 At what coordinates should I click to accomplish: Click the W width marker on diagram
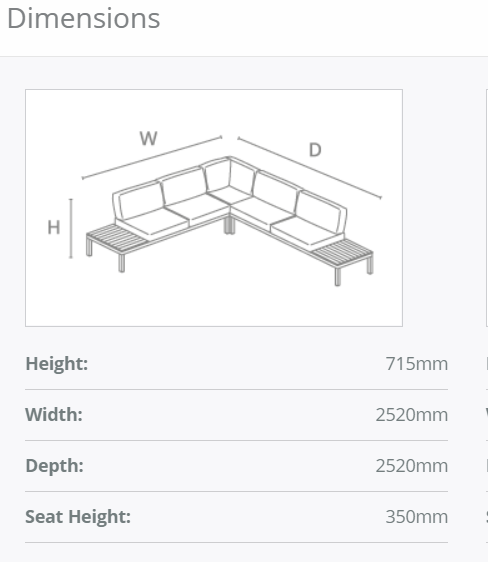pos(148,138)
